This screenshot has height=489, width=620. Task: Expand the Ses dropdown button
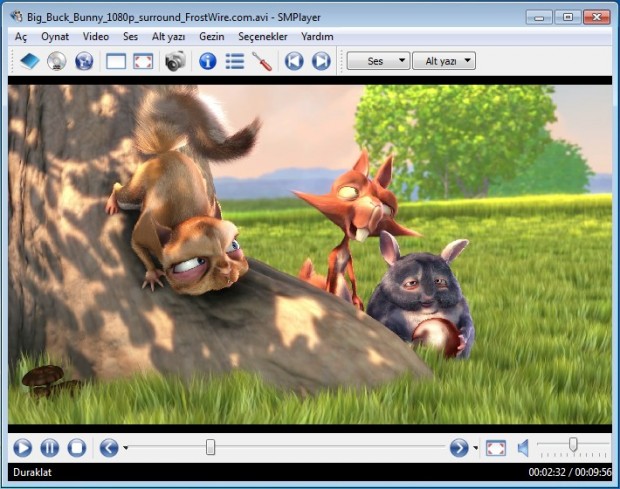click(x=378, y=61)
